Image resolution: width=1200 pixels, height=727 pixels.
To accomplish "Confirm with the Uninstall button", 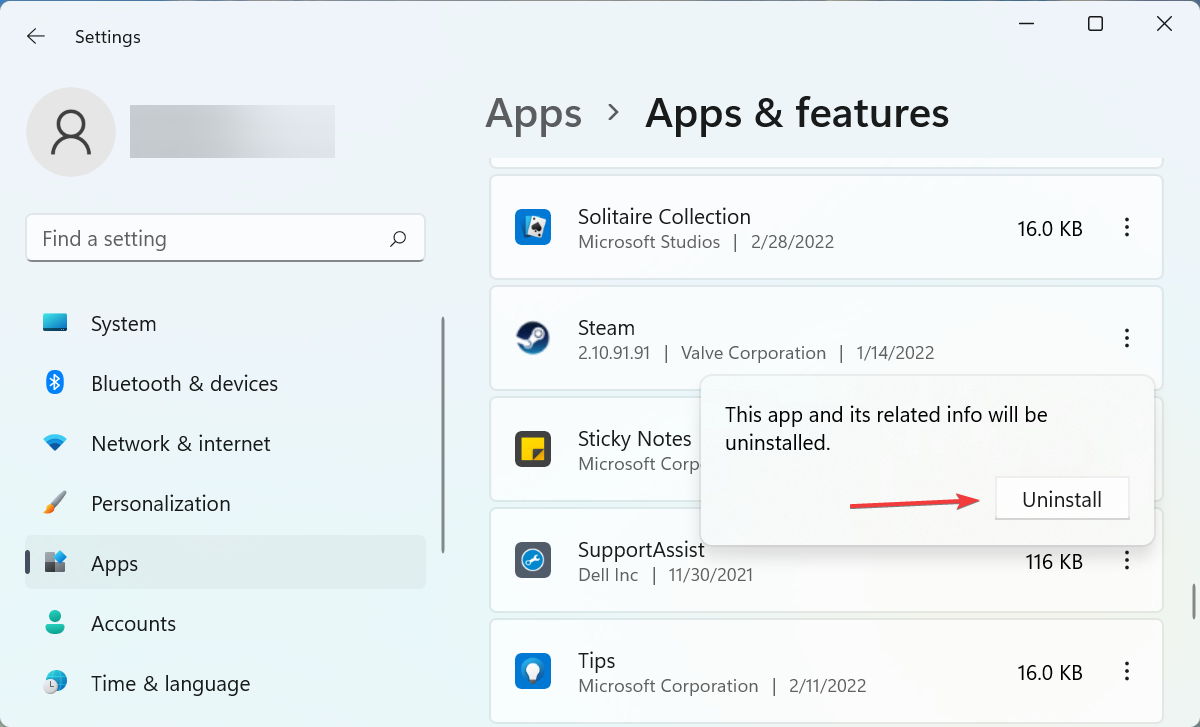I will [x=1062, y=499].
